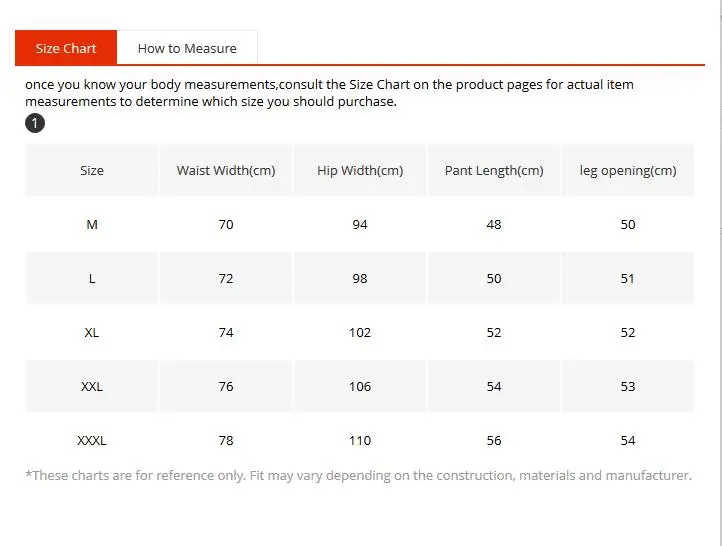Click the reference-only disclaimer text
Screen dimensions: 722x546
coord(358,475)
